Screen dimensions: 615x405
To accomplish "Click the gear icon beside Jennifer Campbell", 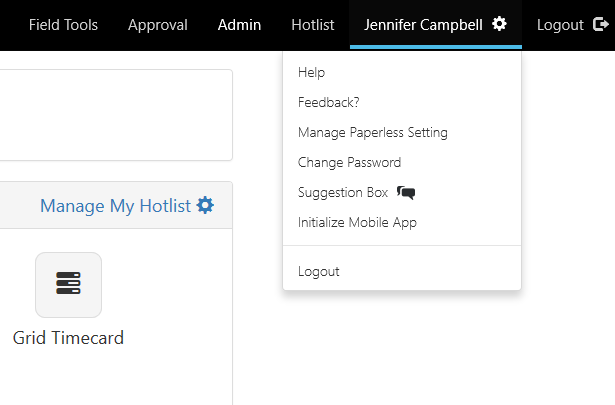I will tap(499, 24).
